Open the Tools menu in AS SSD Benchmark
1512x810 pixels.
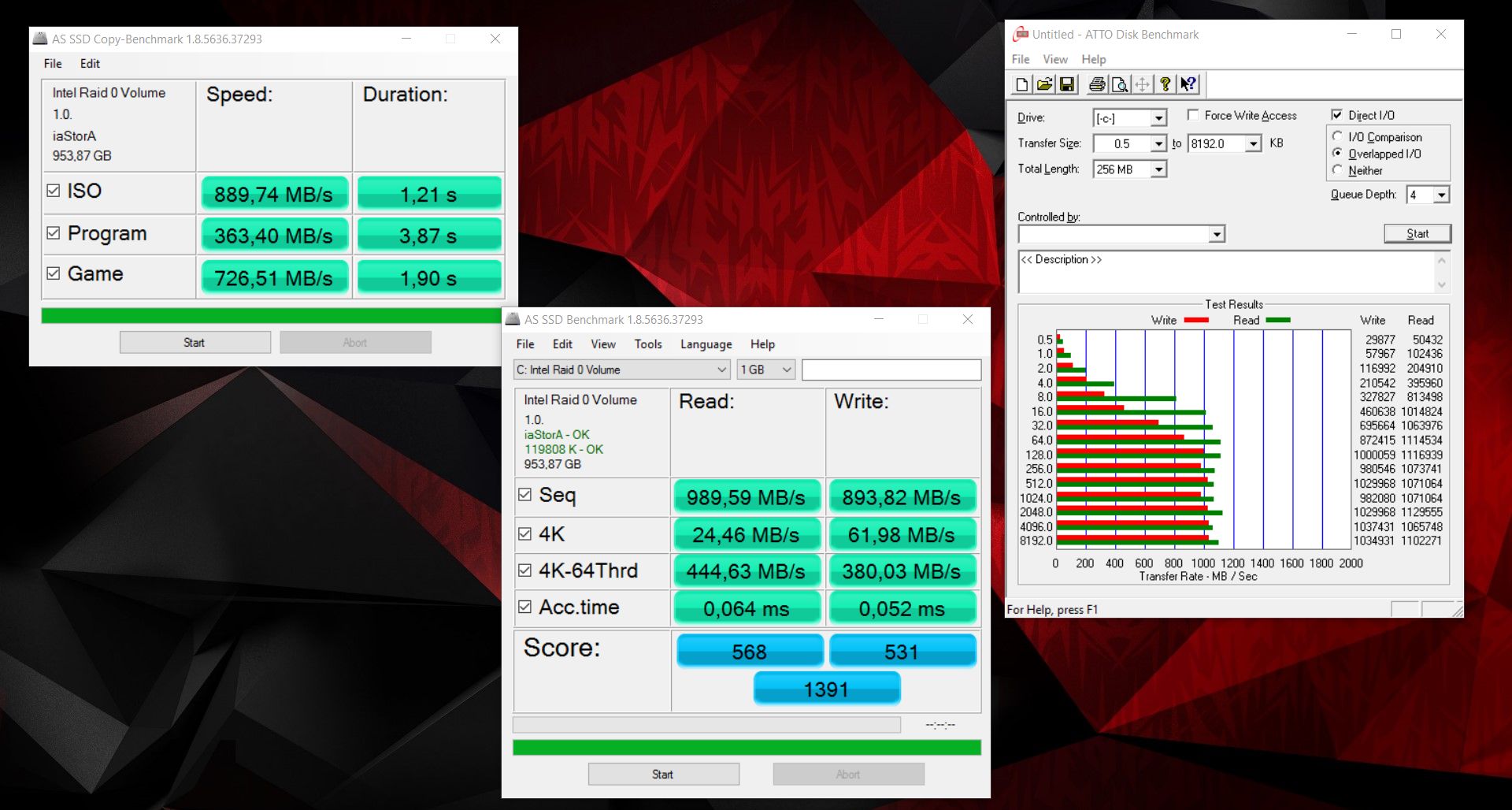pyautogui.click(x=647, y=344)
